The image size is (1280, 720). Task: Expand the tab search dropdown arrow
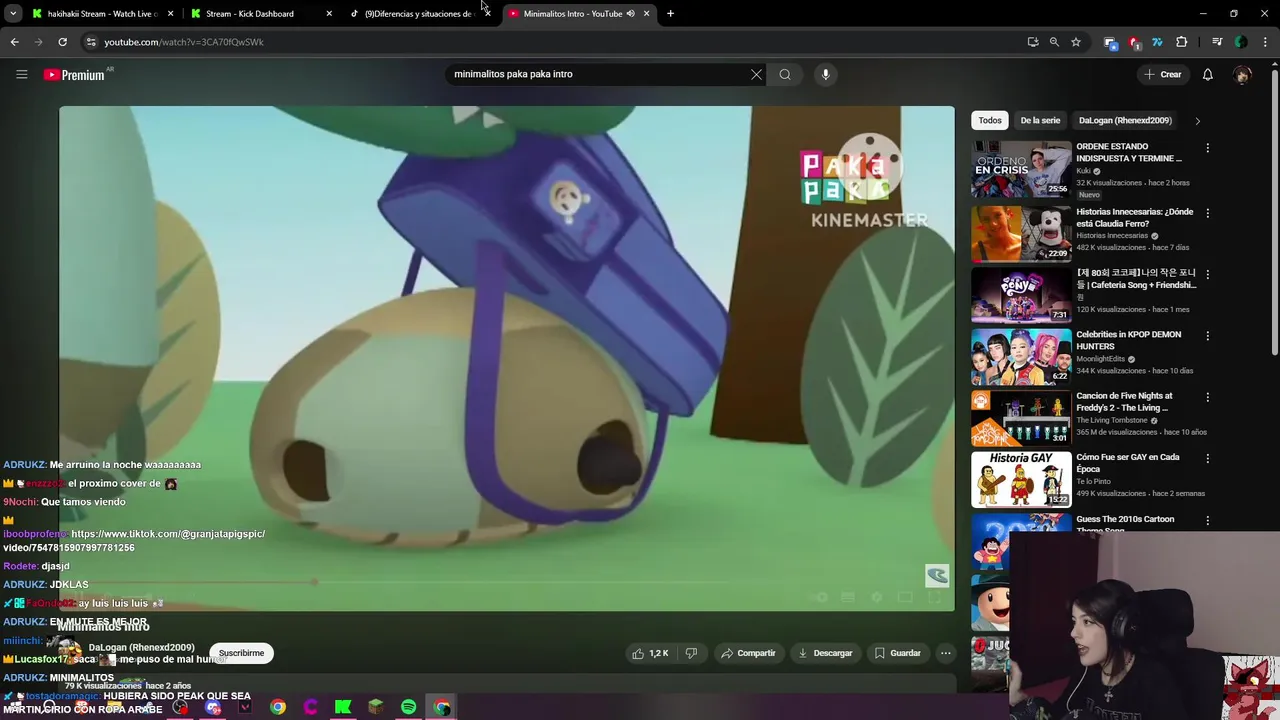point(12,13)
